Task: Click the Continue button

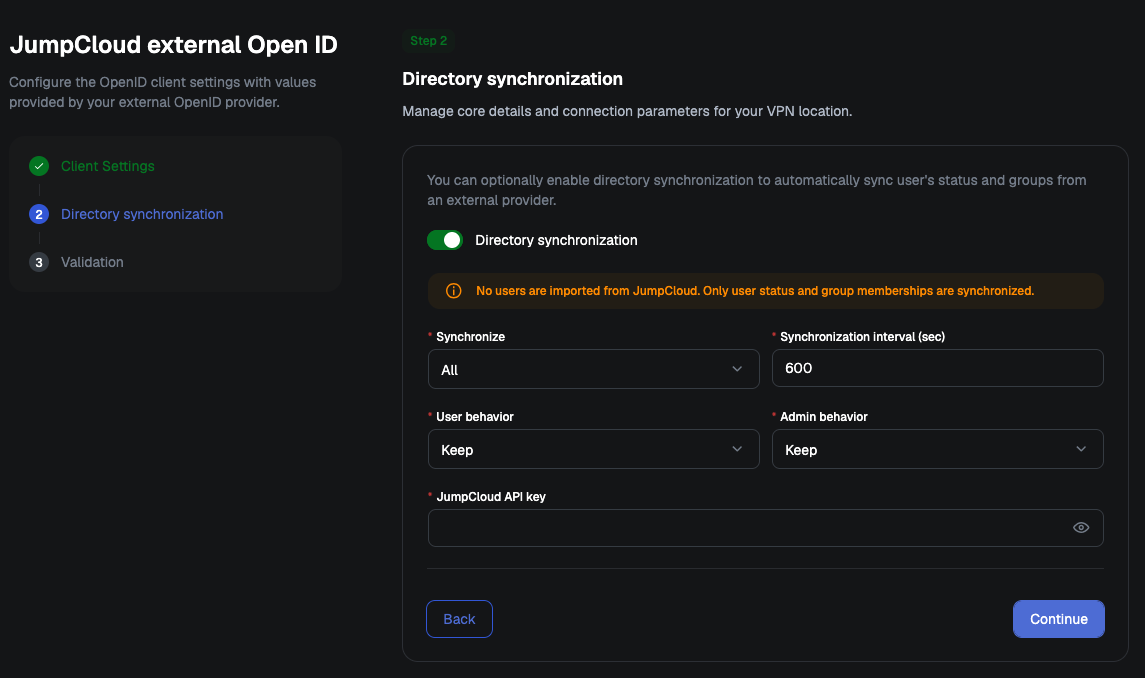Action: click(1058, 619)
